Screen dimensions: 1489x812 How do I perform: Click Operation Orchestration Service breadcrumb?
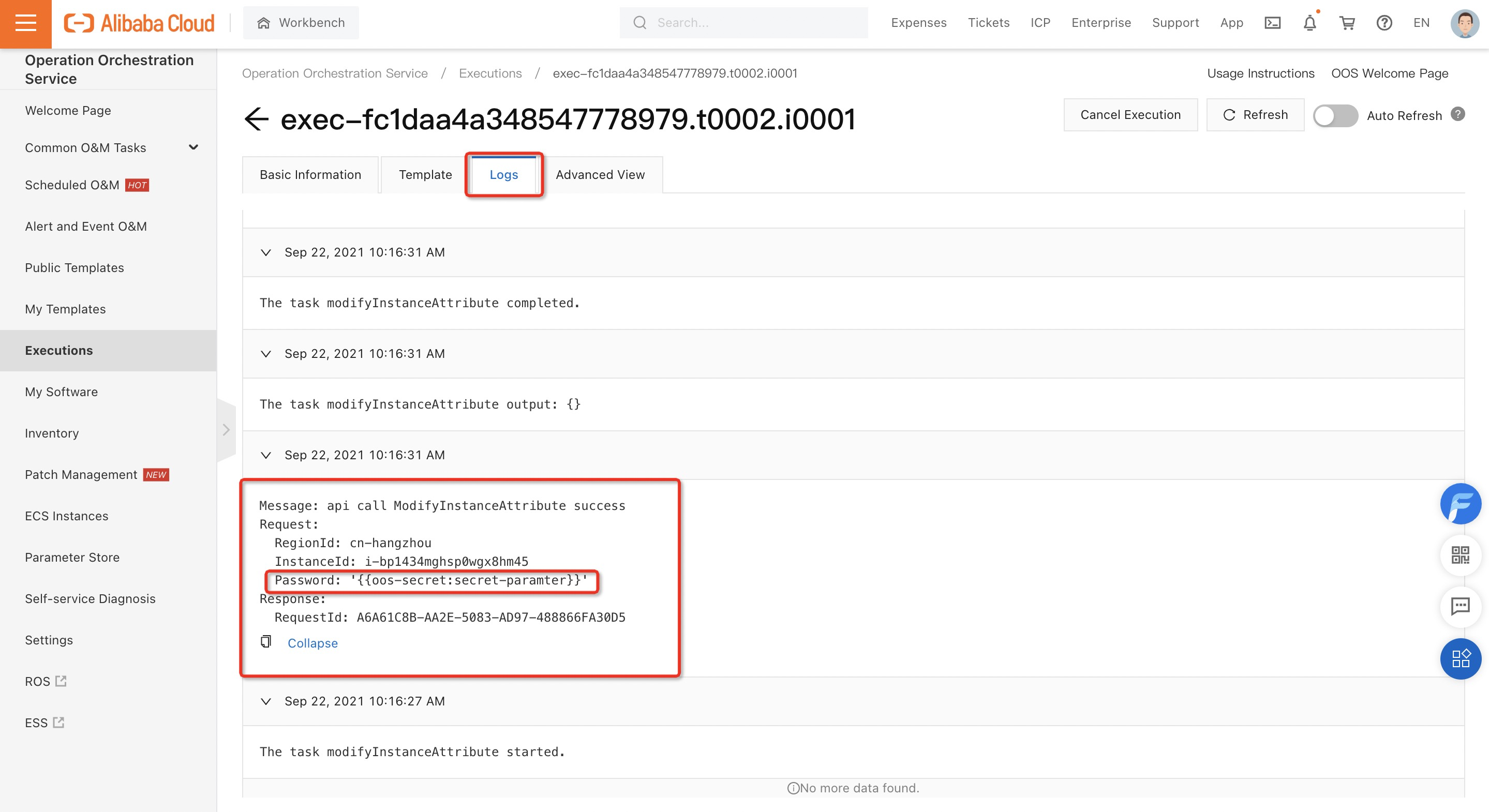pos(335,73)
